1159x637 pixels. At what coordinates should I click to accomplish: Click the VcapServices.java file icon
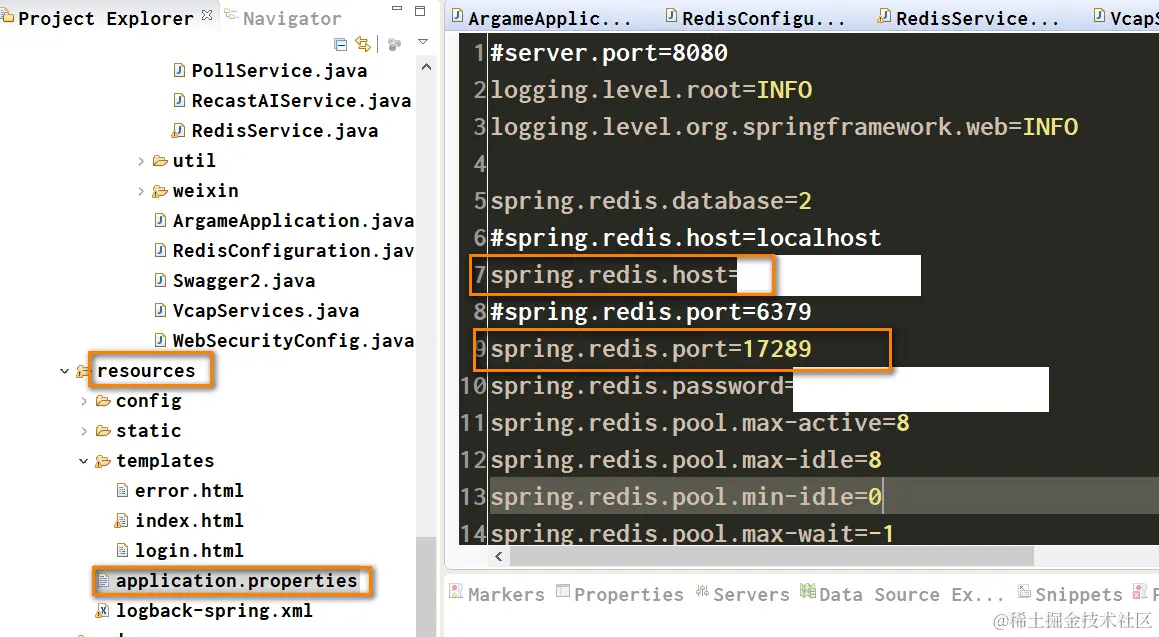(160, 310)
